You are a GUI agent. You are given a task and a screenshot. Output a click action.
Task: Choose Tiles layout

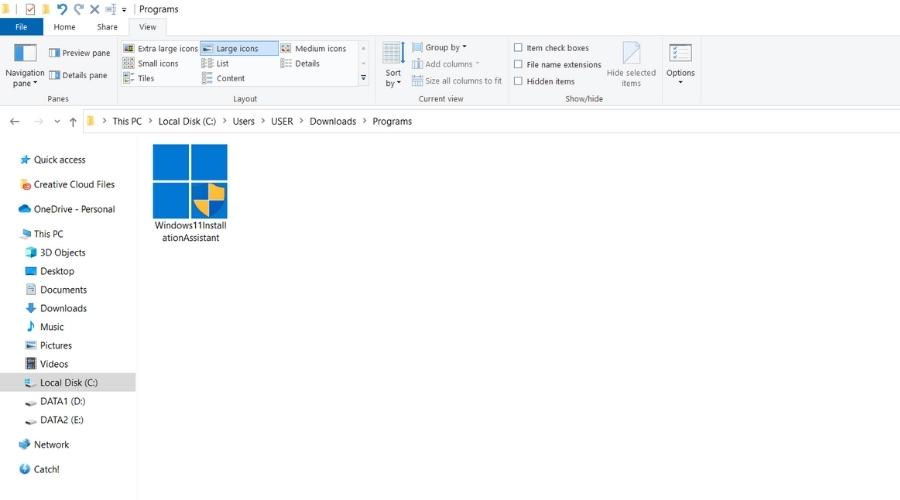139,78
